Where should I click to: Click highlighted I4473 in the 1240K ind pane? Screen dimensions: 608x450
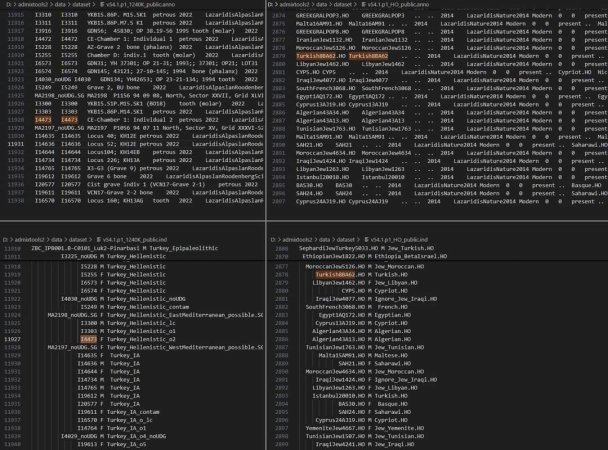point(88,339)
